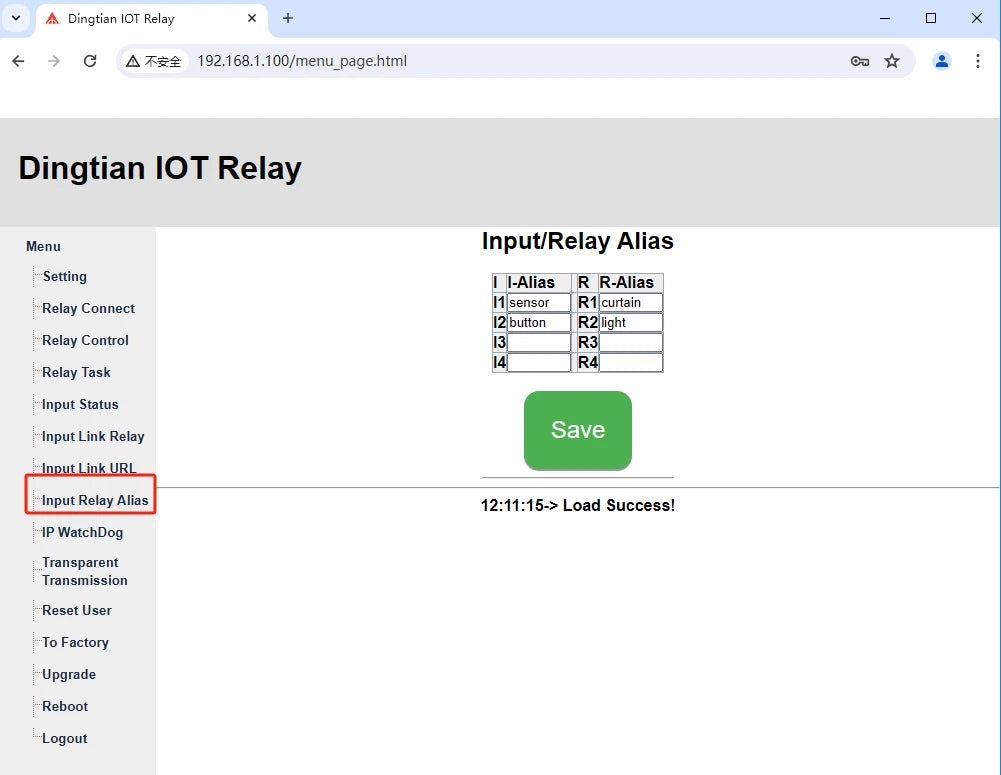Bookmark this page with the star icon
Image resolution: width=1001 pixels, height=775 pixels.
click(892, 61)
